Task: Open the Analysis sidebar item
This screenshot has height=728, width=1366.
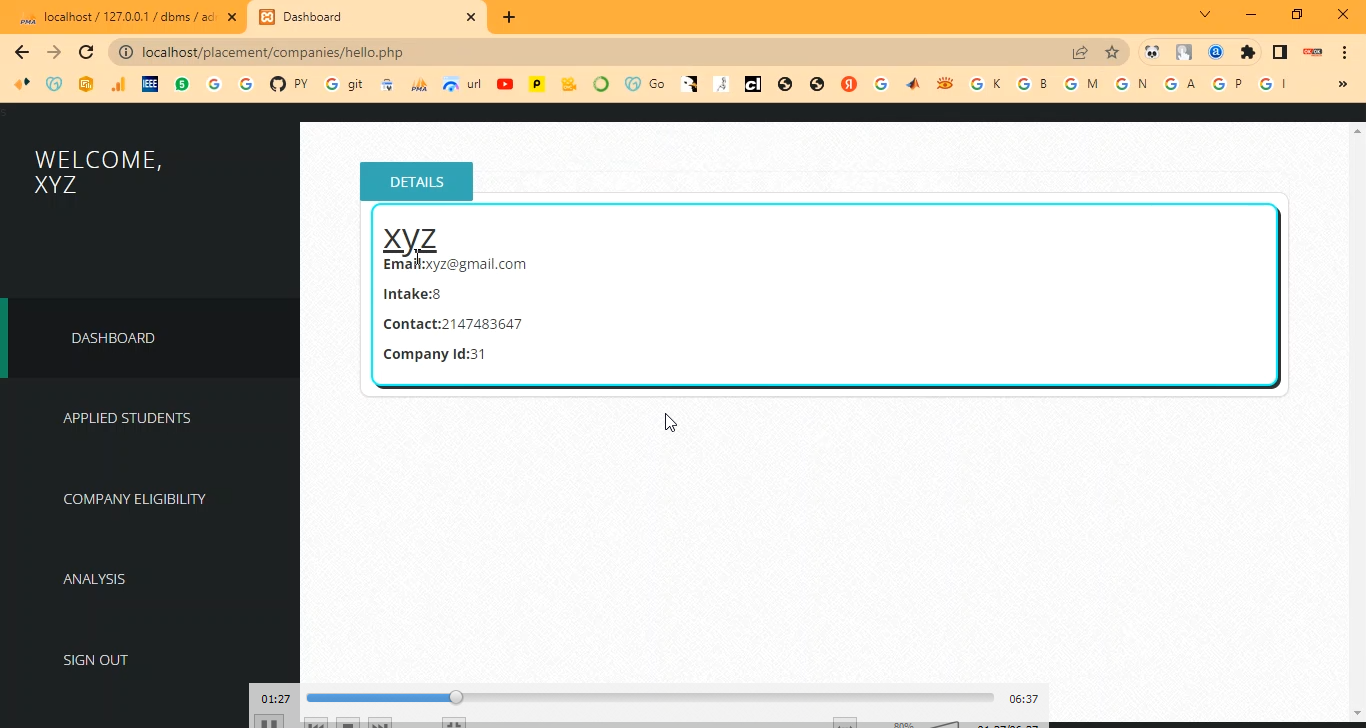Action: coord(94,579)
